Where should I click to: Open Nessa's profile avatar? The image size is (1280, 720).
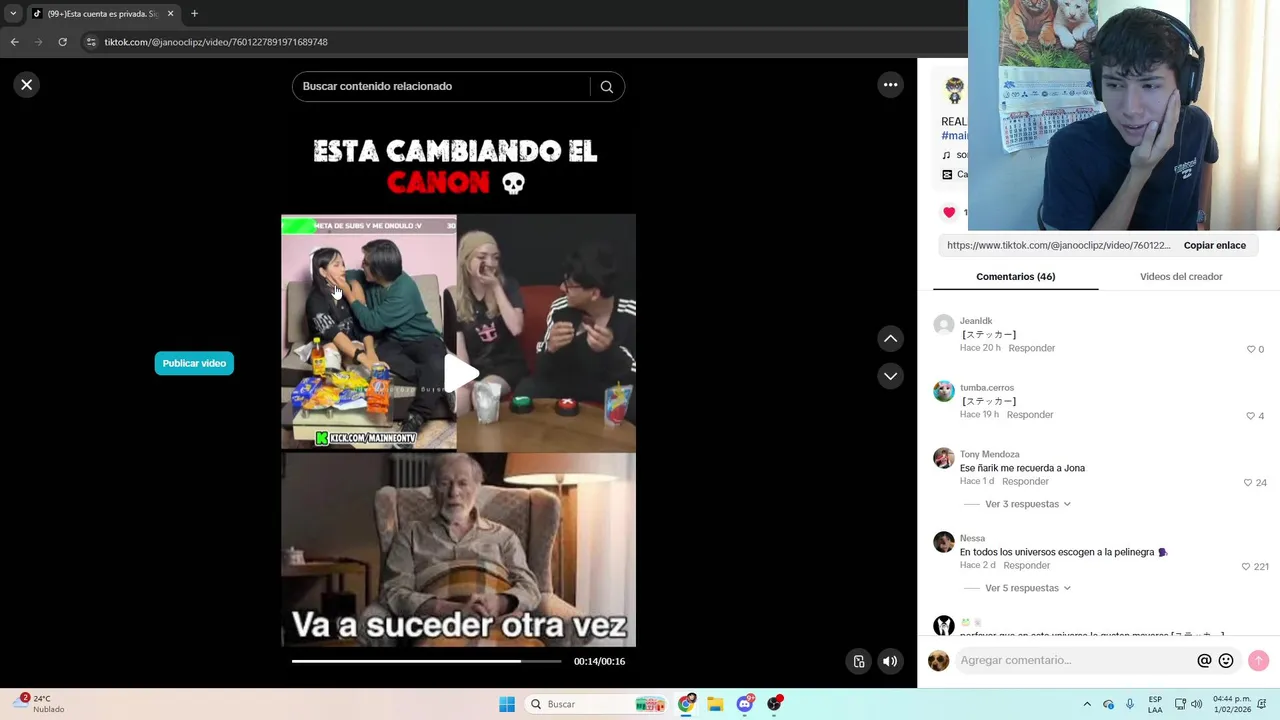point(944,542)
